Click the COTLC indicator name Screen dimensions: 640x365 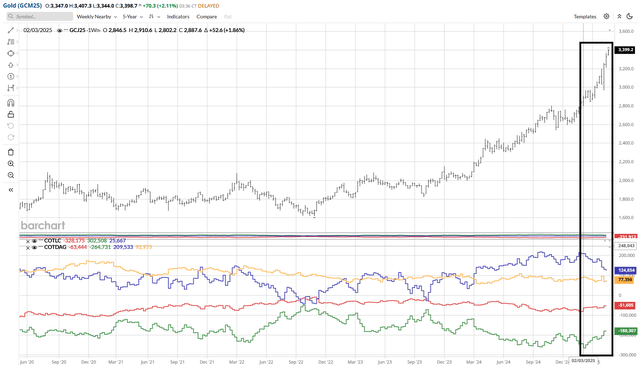coord(52,241)
